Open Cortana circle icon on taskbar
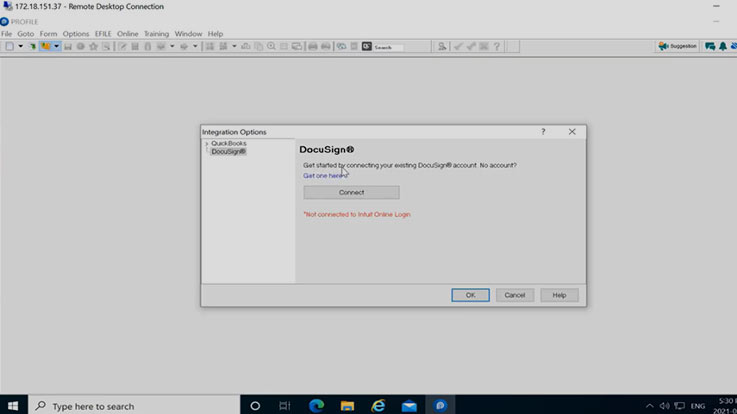Viewport: 737px width, 414px height. point(255,406)
